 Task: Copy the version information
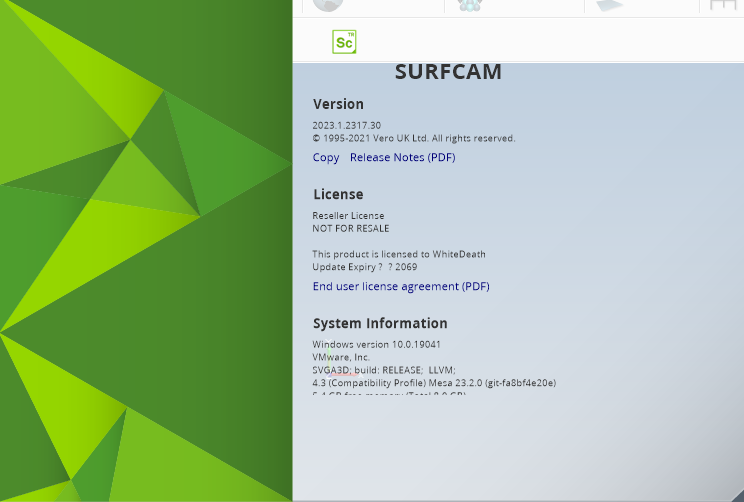(x=326, y=157)
